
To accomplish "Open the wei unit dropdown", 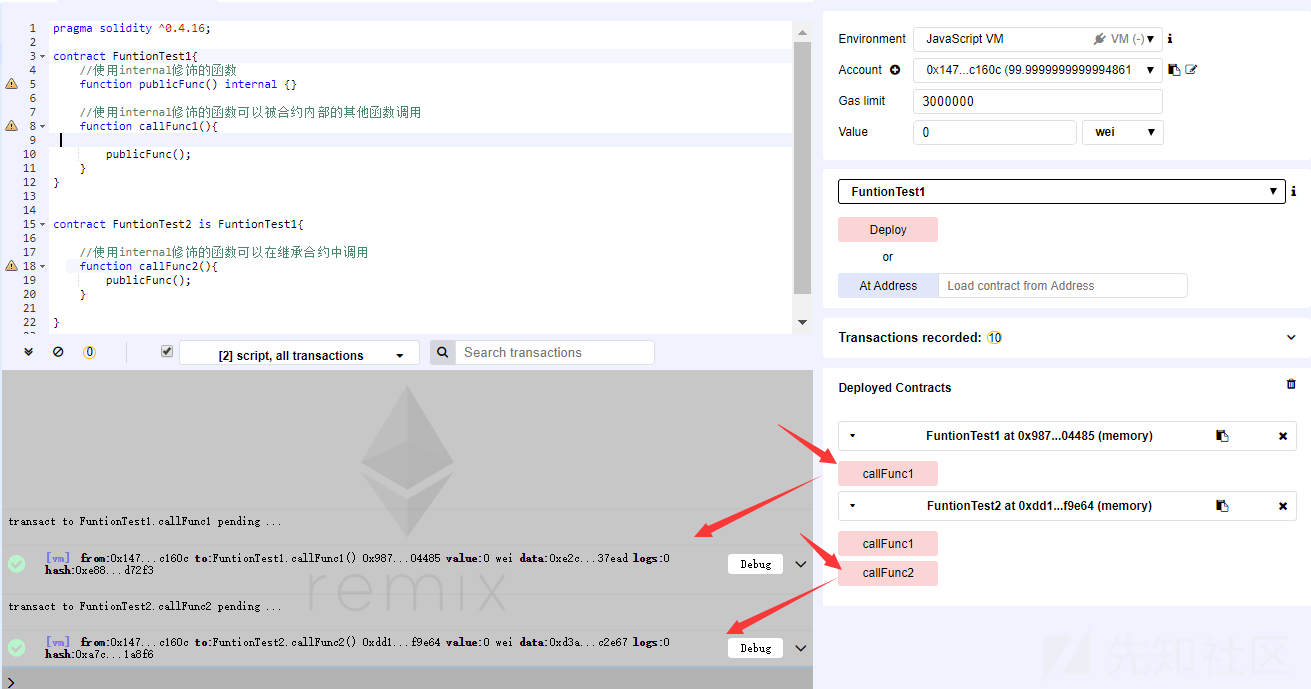I will pyautogui.click(x=1123, y=132).
